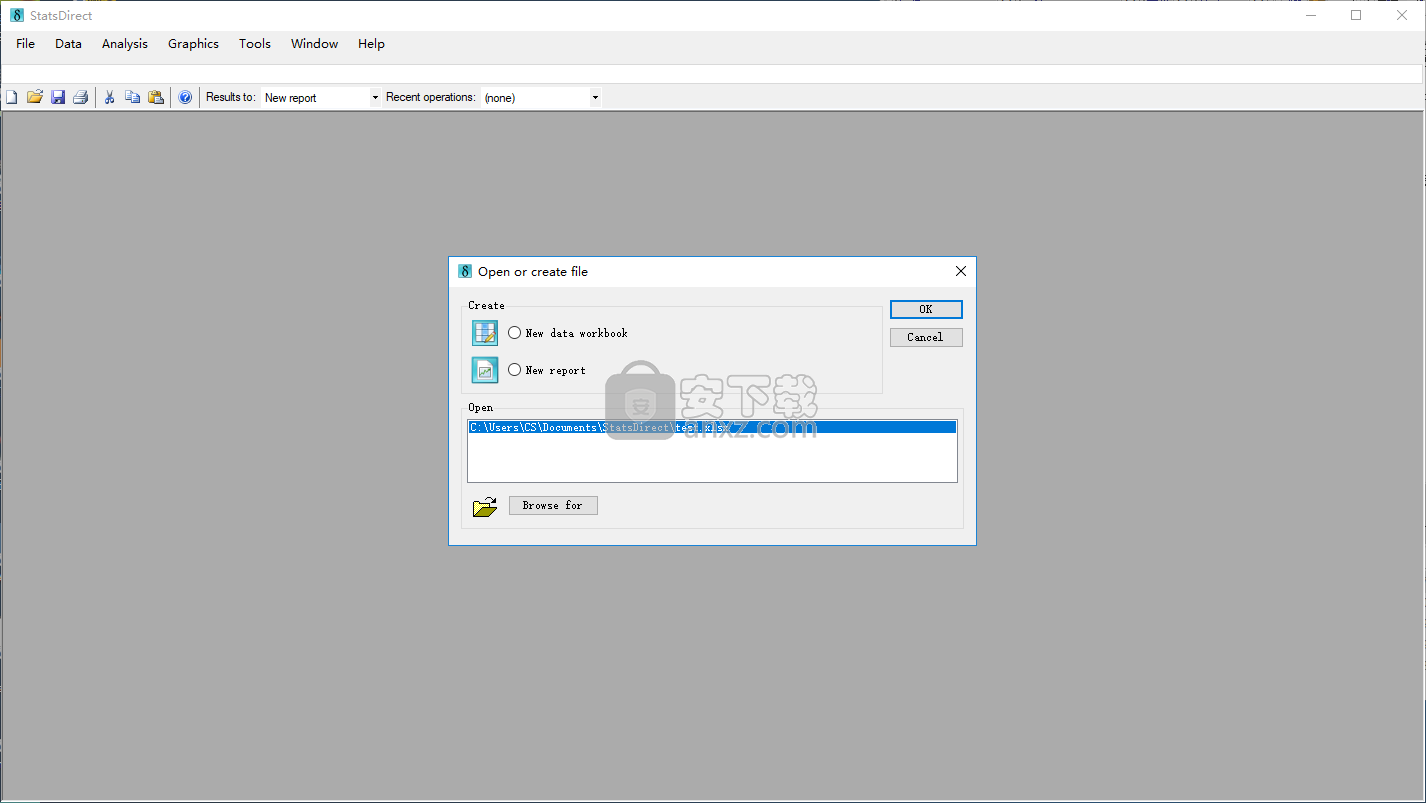Screen dimensions: 1426x803
Task: Select the test.xlsx file in Open list
Action: pos(712,427)
